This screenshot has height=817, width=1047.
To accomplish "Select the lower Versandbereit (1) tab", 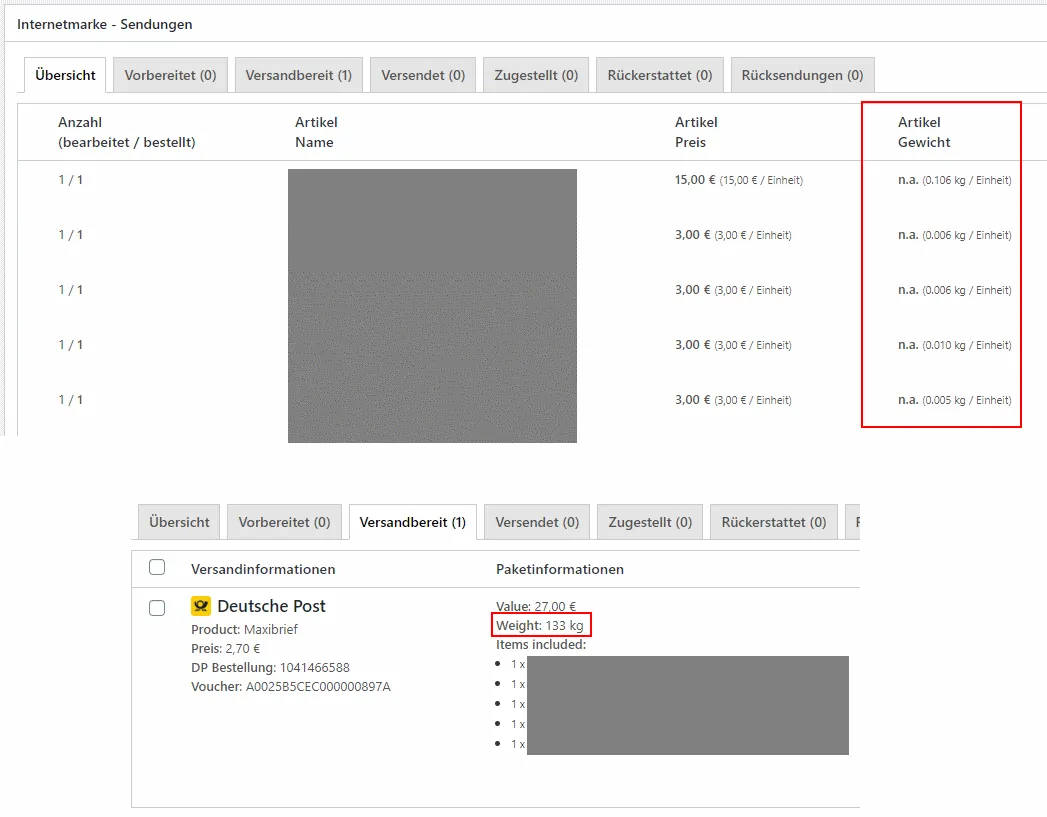I will click(x=413, y=522).
